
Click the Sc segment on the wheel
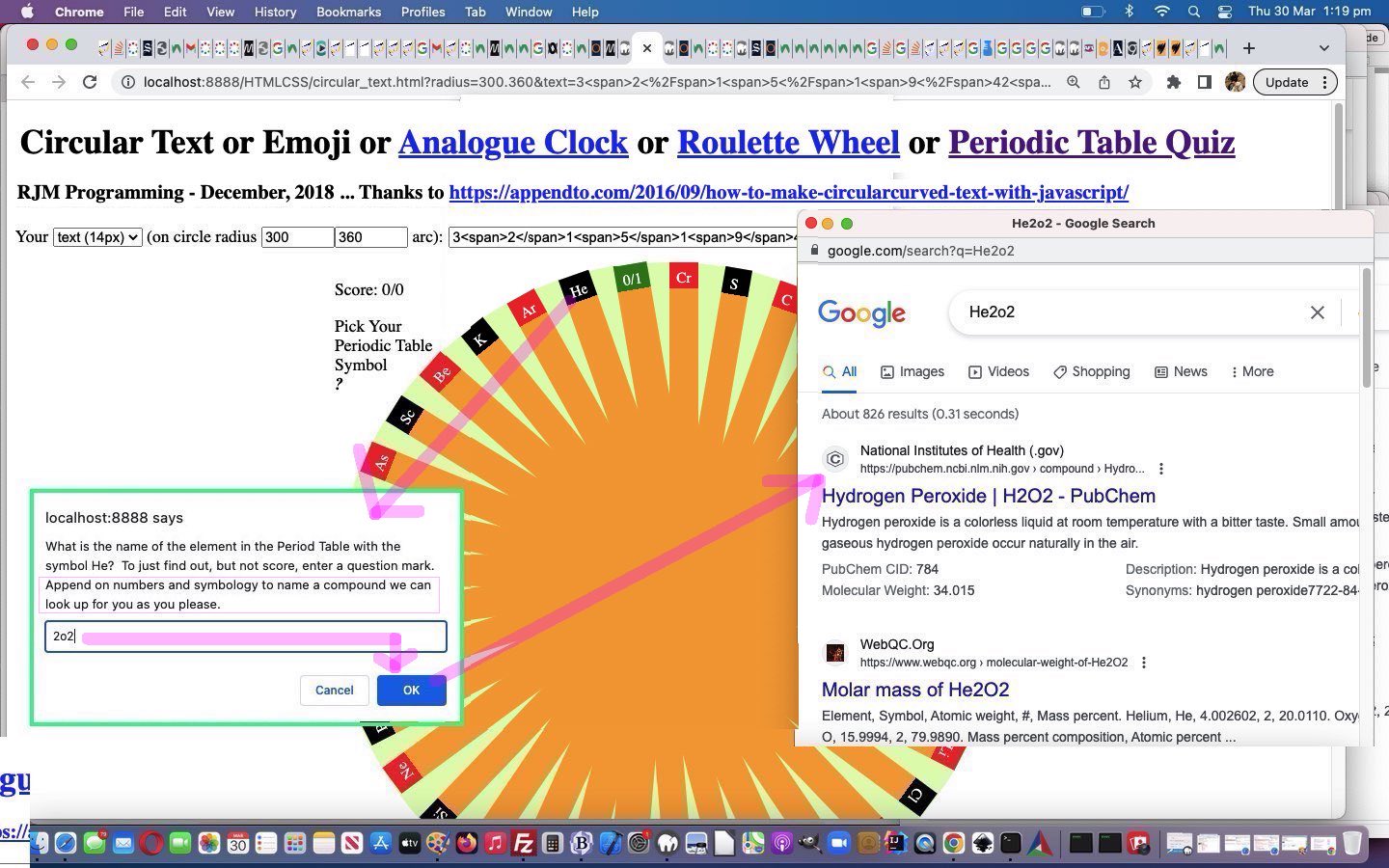tap(408, 416)
